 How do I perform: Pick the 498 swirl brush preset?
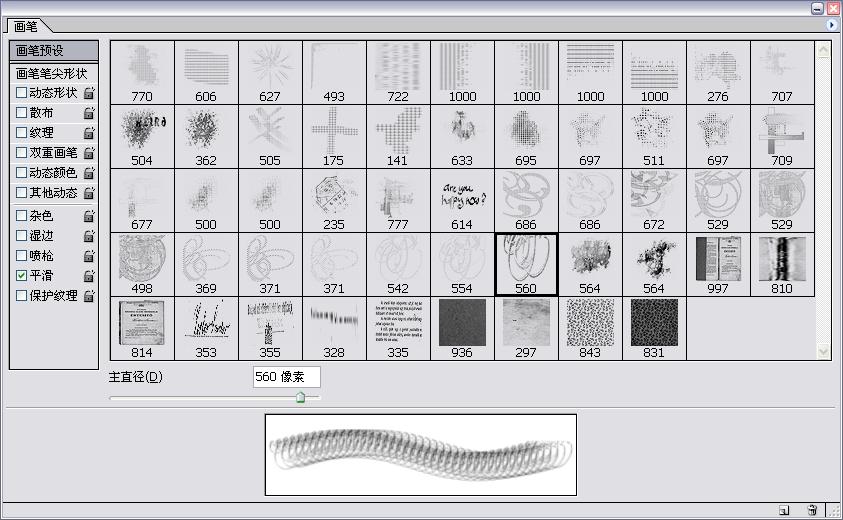[142, 265]
